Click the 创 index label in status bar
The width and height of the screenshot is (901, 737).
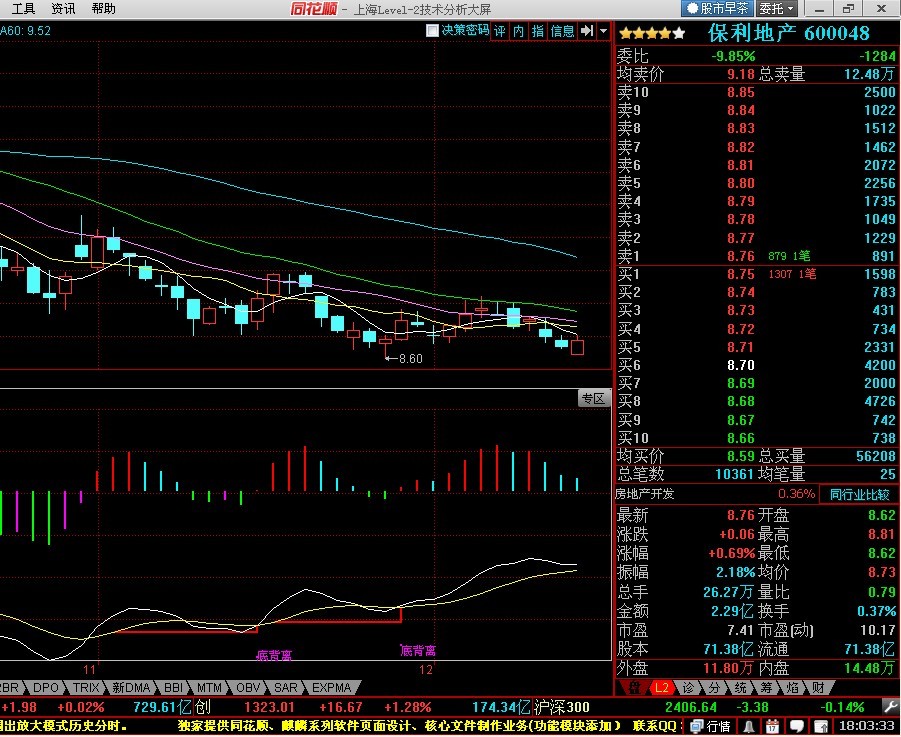[x=202, y=707]
